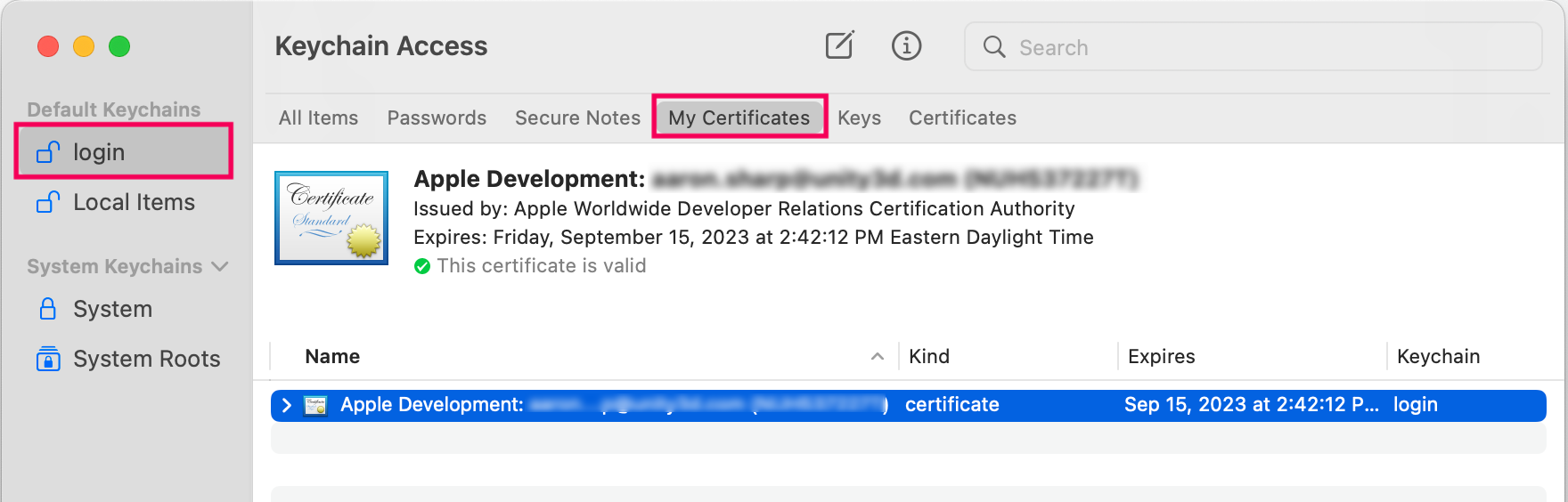Viewport: 1568px width, 502px height.
Task: Sort the list by Name column
Action: point(332,357)
